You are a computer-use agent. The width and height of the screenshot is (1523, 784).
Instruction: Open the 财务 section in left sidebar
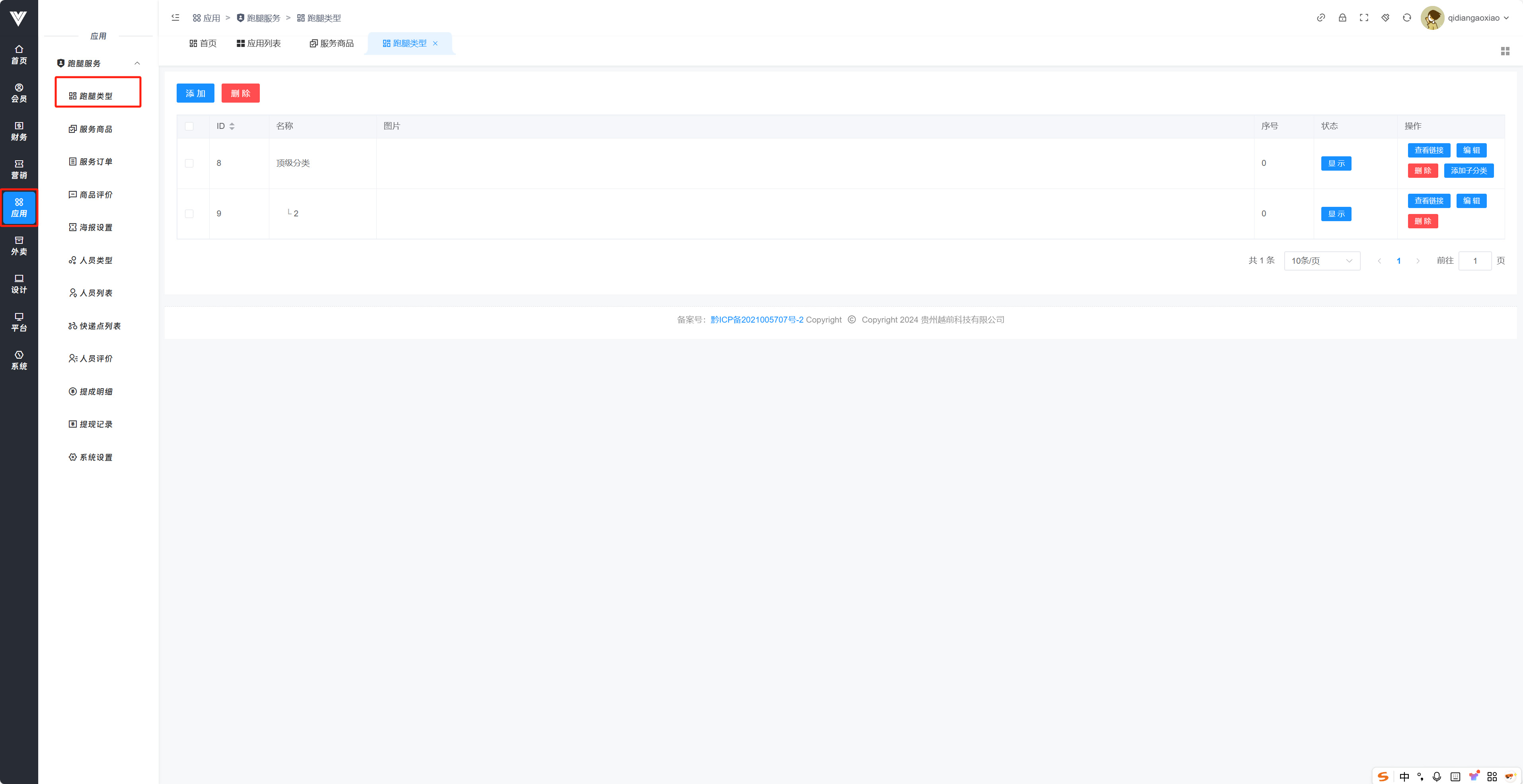19,131
